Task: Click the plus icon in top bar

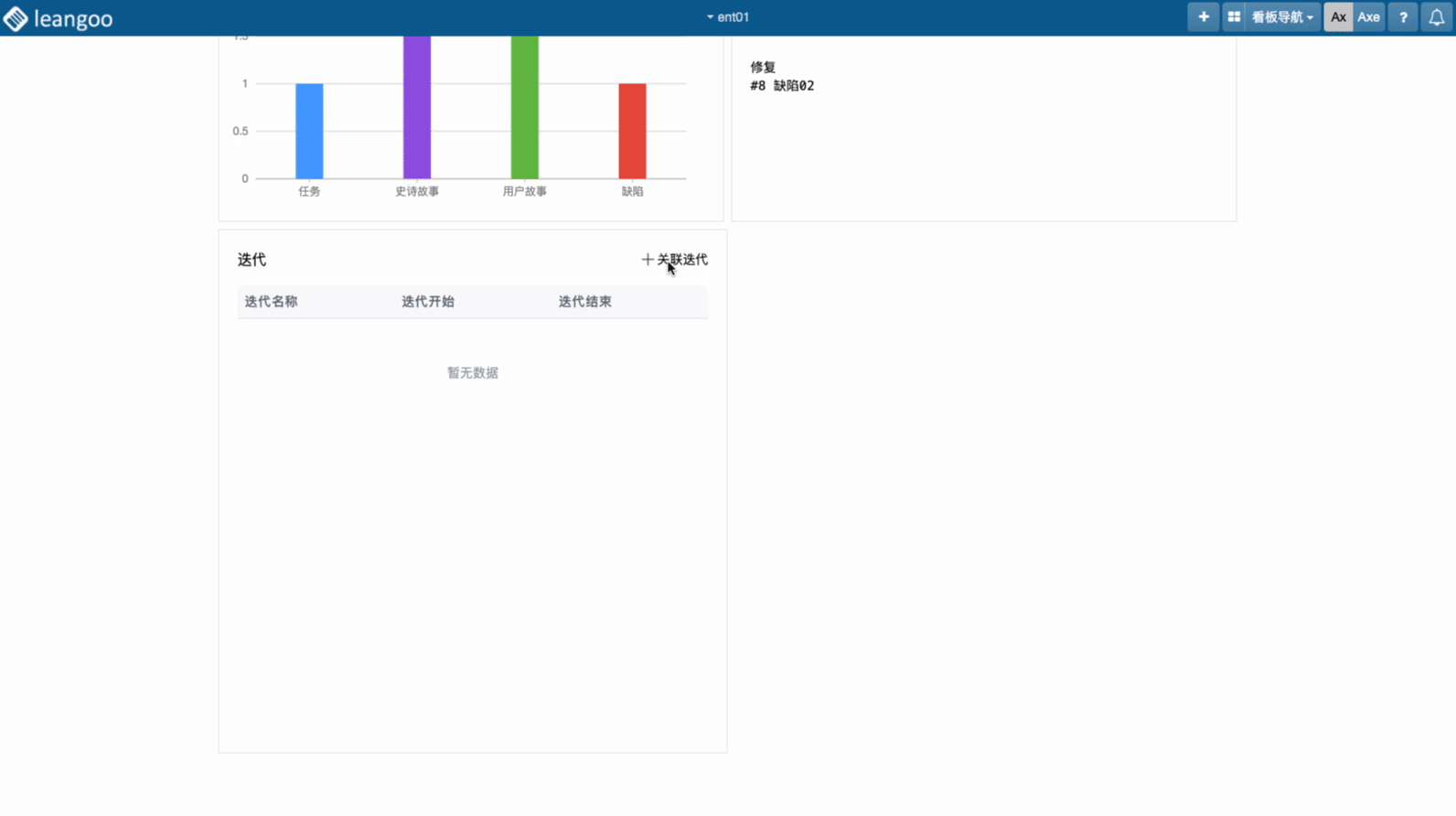Action: (1203, 17)
